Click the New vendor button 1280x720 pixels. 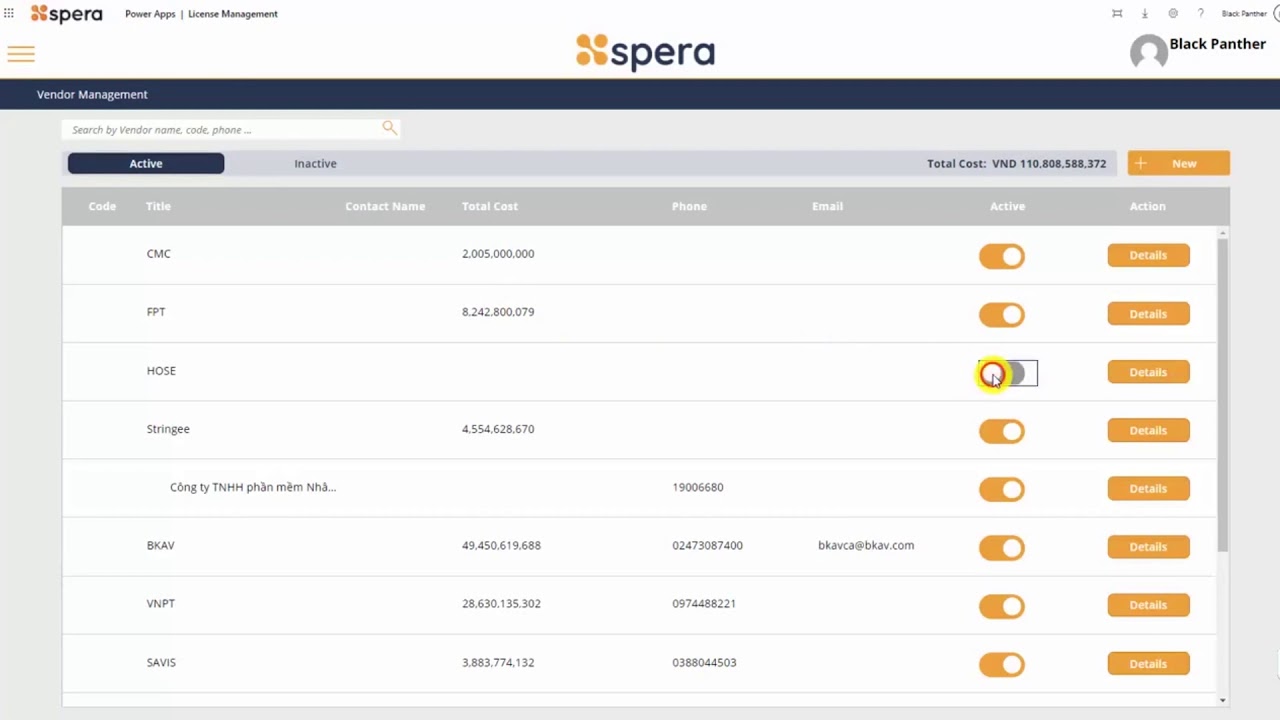[x=1178, y=163]
